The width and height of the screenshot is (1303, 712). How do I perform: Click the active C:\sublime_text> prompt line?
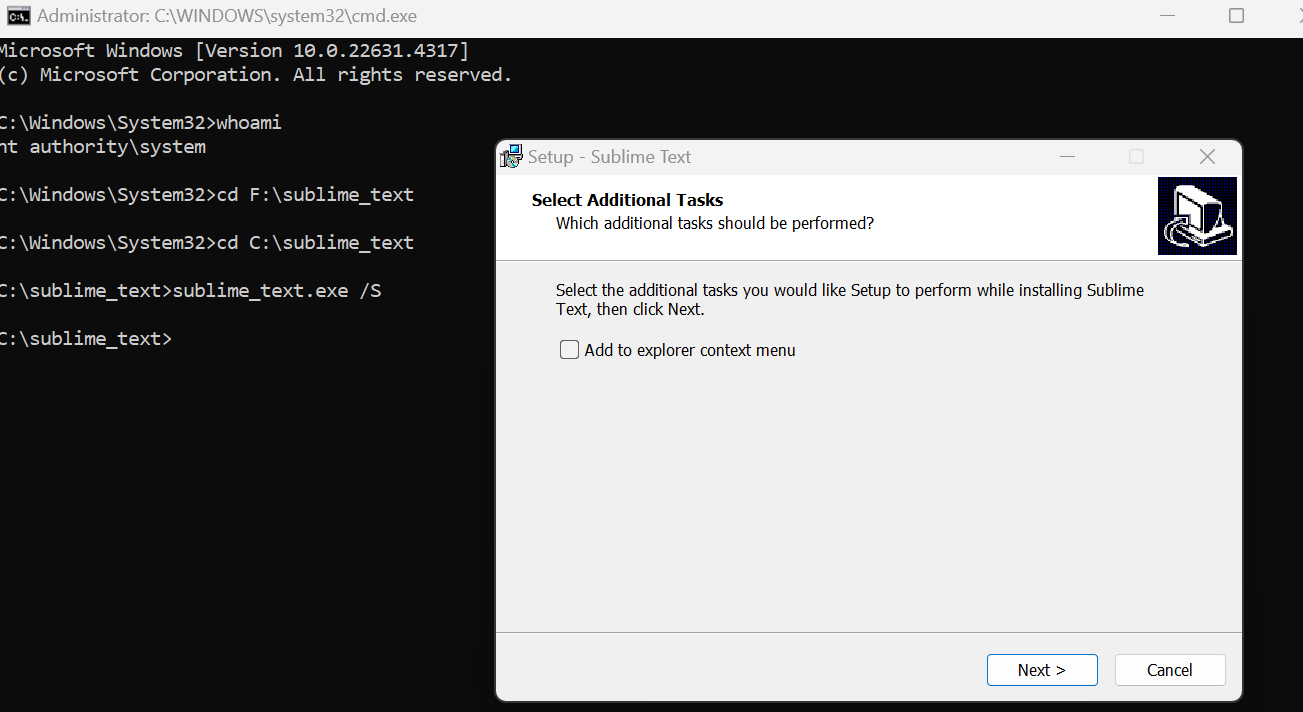pos(85,338)
